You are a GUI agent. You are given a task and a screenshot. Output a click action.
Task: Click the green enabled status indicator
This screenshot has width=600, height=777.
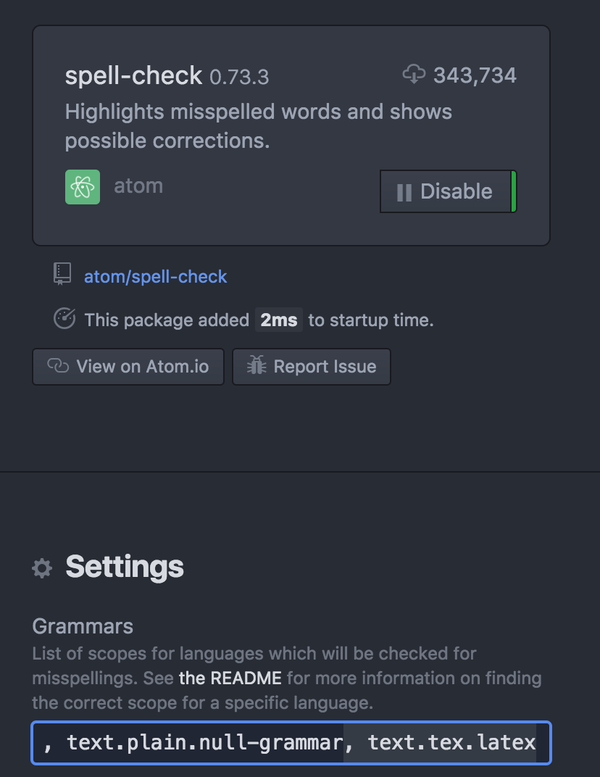tap(514, 191)
